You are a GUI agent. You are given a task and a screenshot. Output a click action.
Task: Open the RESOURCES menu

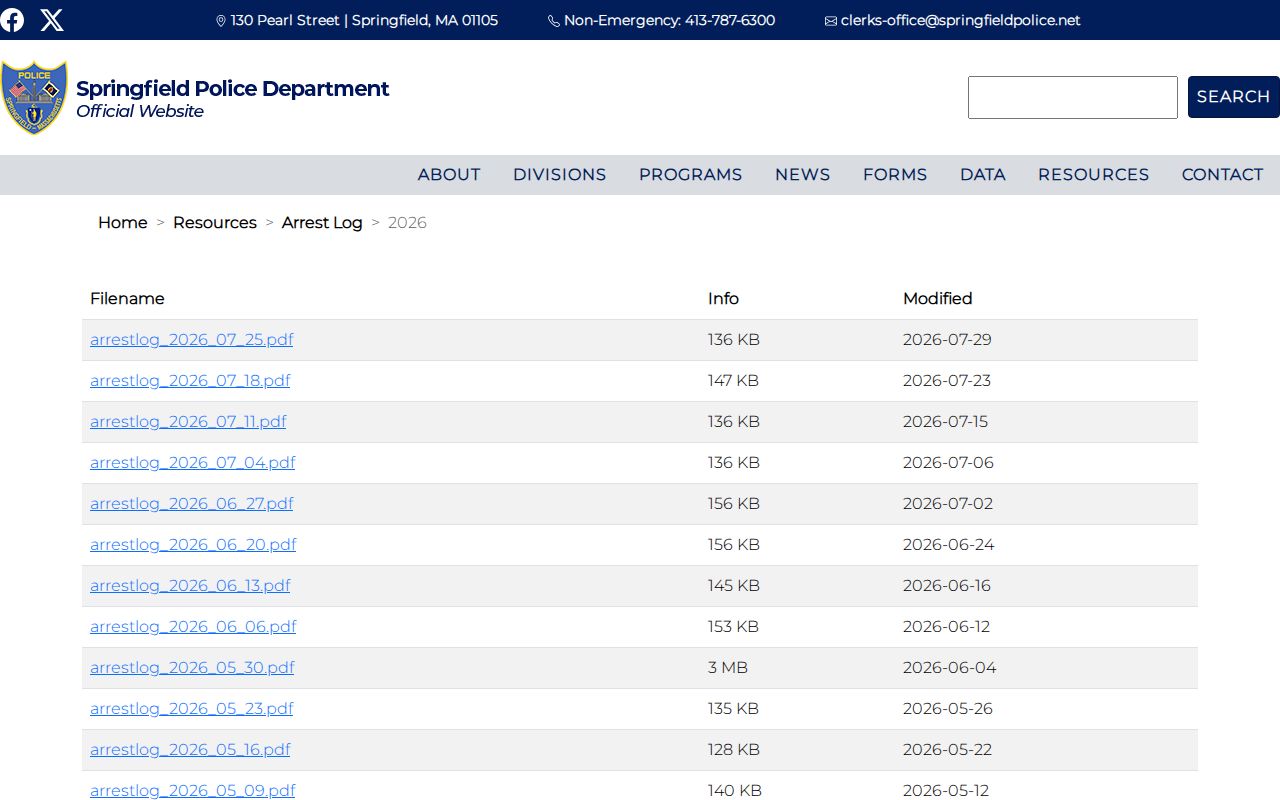pos(1094,175)
